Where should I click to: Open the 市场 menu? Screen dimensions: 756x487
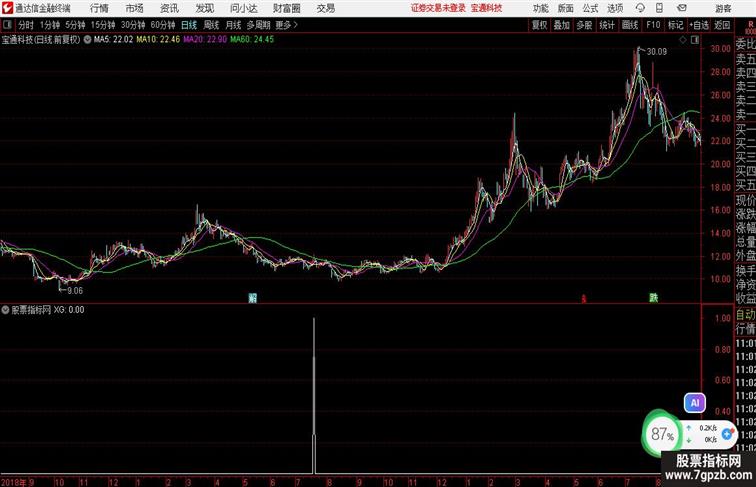point(134,8)
